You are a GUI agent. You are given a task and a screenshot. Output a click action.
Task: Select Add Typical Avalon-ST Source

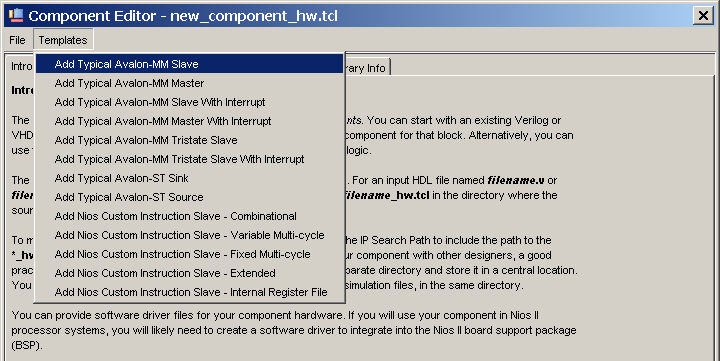pyautogui.click(x=190, y=197)
